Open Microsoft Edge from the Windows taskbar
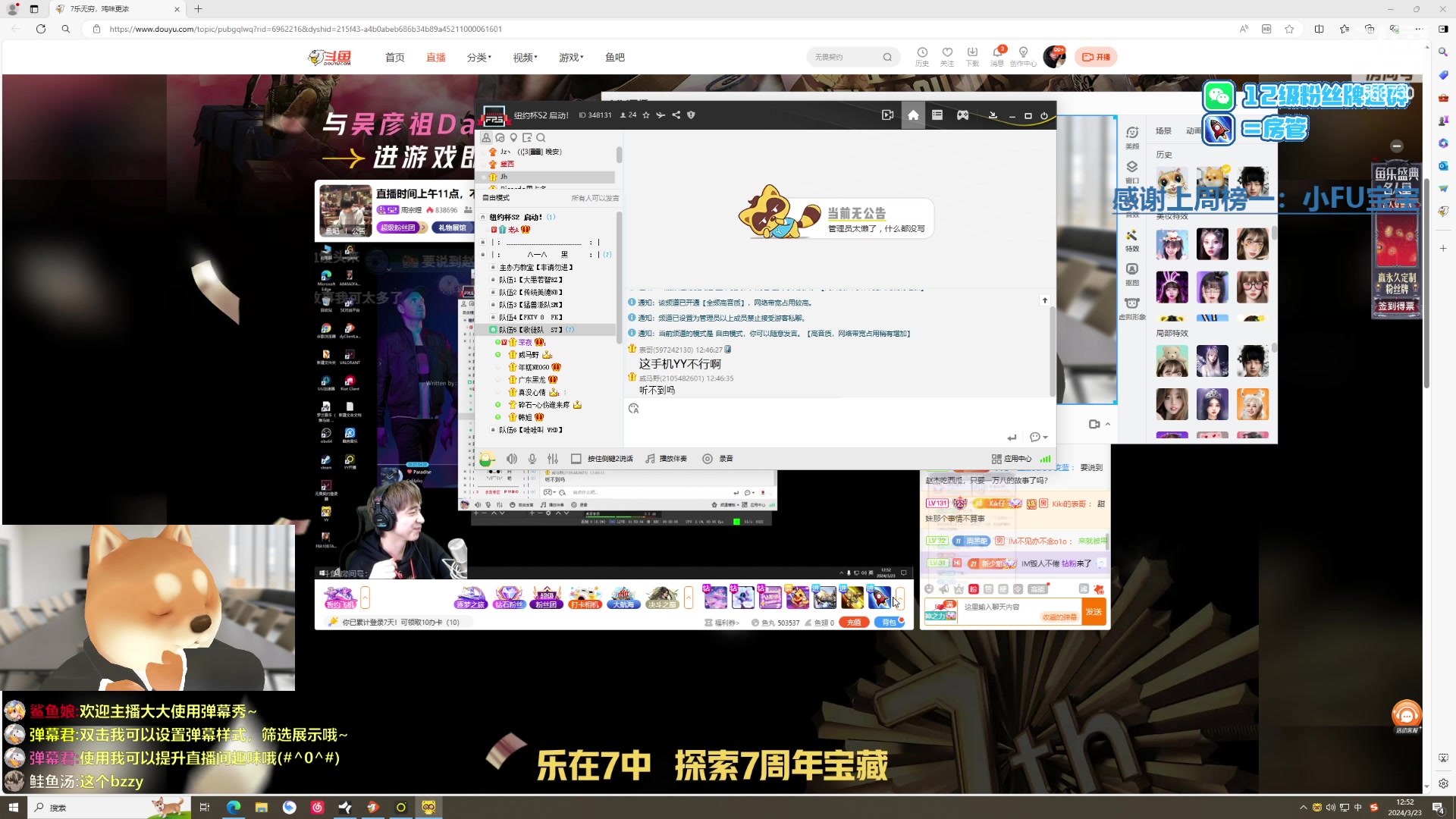Image resolution: width=1456 pixels, height=819 pixels. 233,808
